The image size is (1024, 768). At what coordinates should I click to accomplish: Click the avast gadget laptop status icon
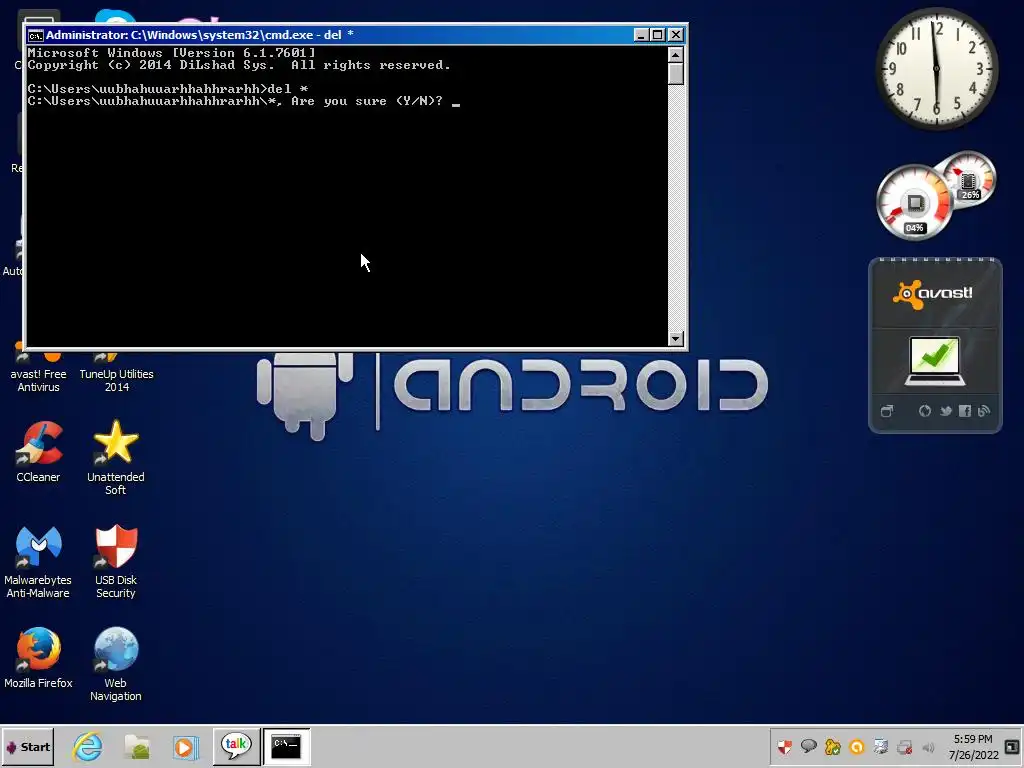coord(935,360)
